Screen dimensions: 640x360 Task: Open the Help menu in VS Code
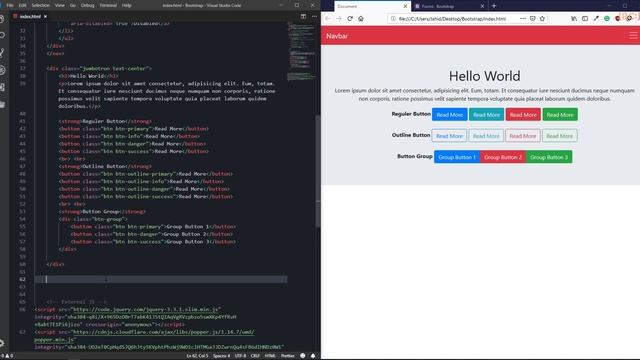127,5
